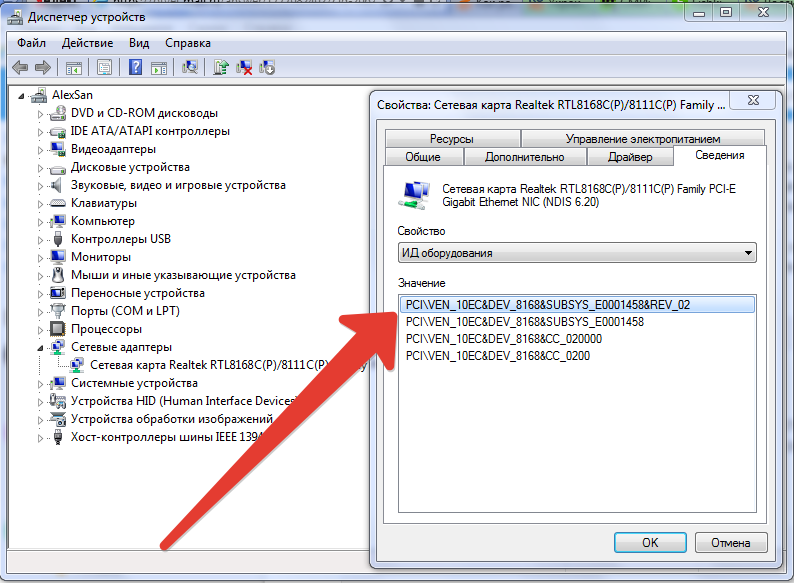Open Properties toolbar icon
This screenshot has width=794, height=583.
click(x=104, y=68)
